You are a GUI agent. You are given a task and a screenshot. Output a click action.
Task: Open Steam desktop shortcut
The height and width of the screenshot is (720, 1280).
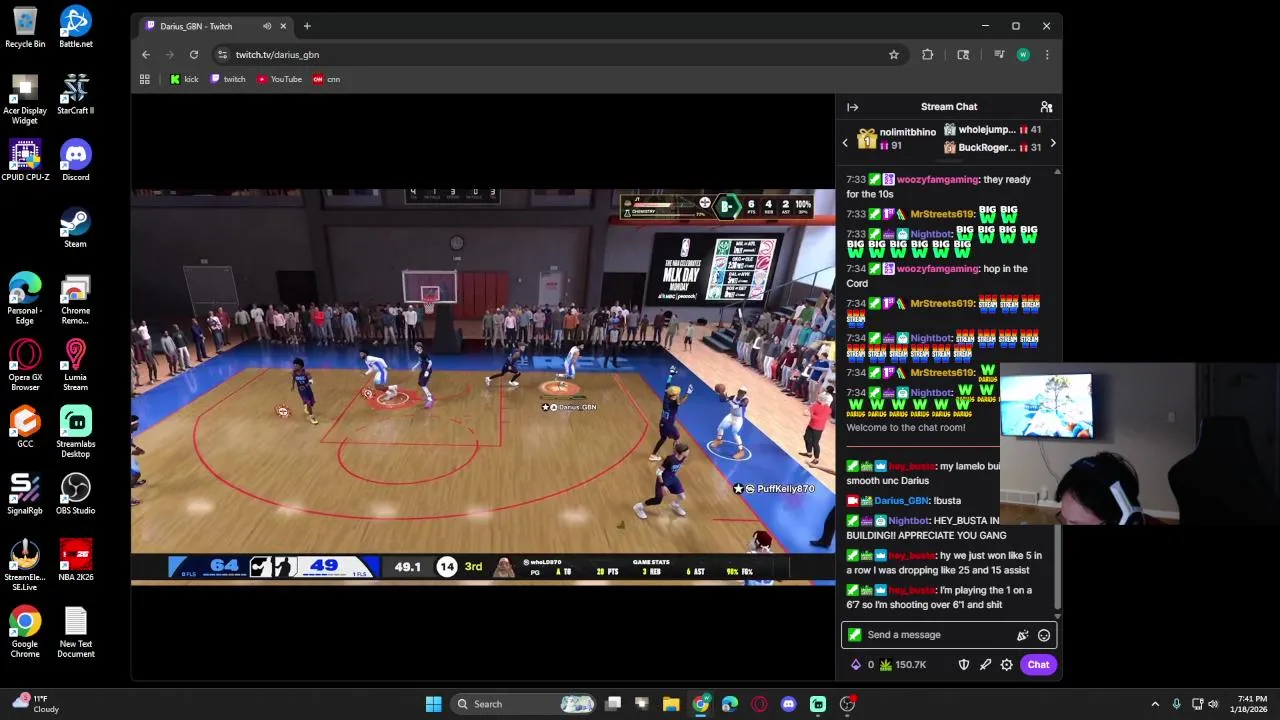[76, 227]
